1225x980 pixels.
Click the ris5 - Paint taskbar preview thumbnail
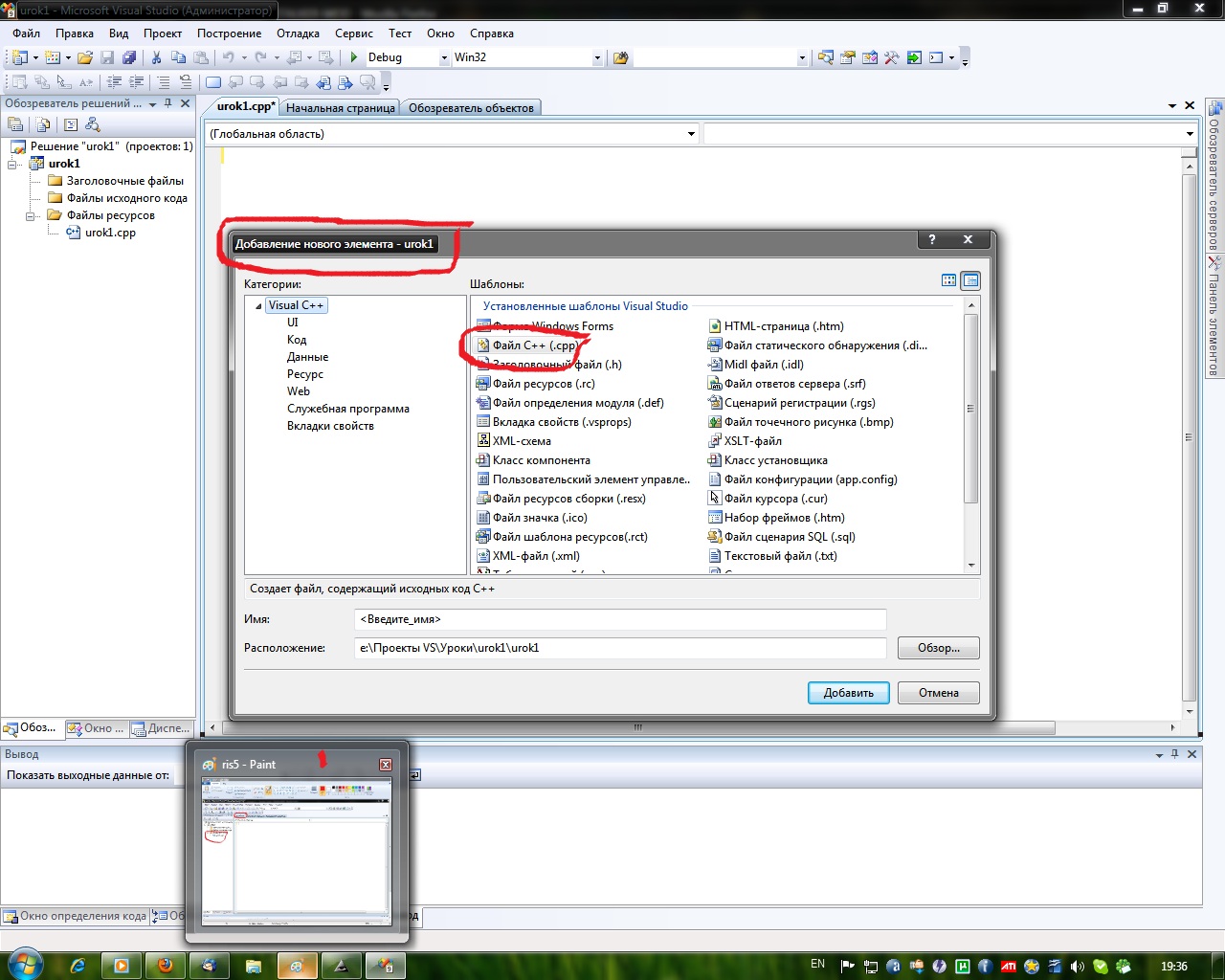(297, 851)
